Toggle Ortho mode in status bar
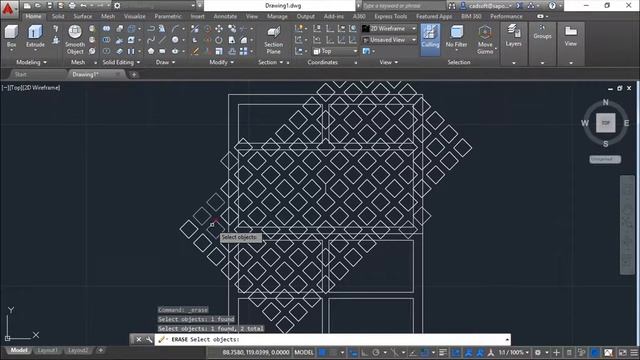The width and height of the screenshot is (640, 360). pyautogui.click(x=364, y=353)
